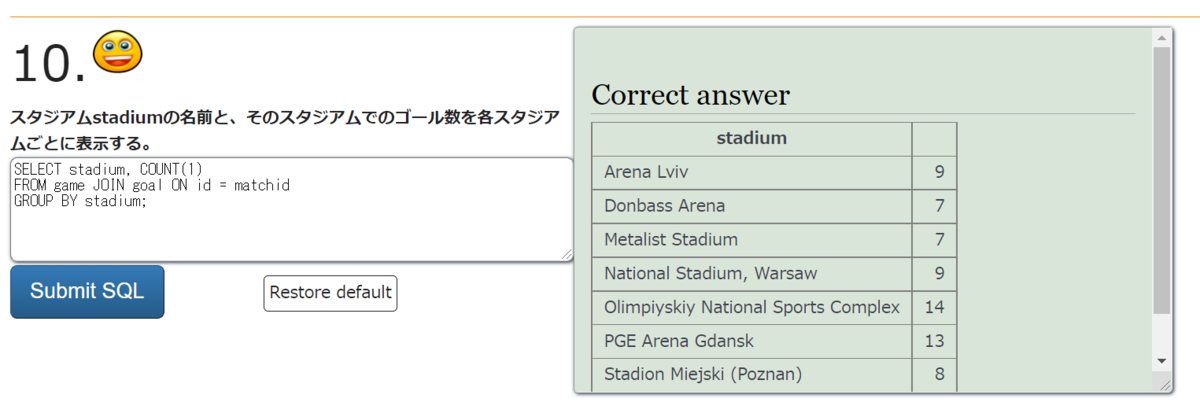Image resolution: width=1200 pixels, height=417 pixels.
Task: Select the stadium column header
Action: [751, 138]
